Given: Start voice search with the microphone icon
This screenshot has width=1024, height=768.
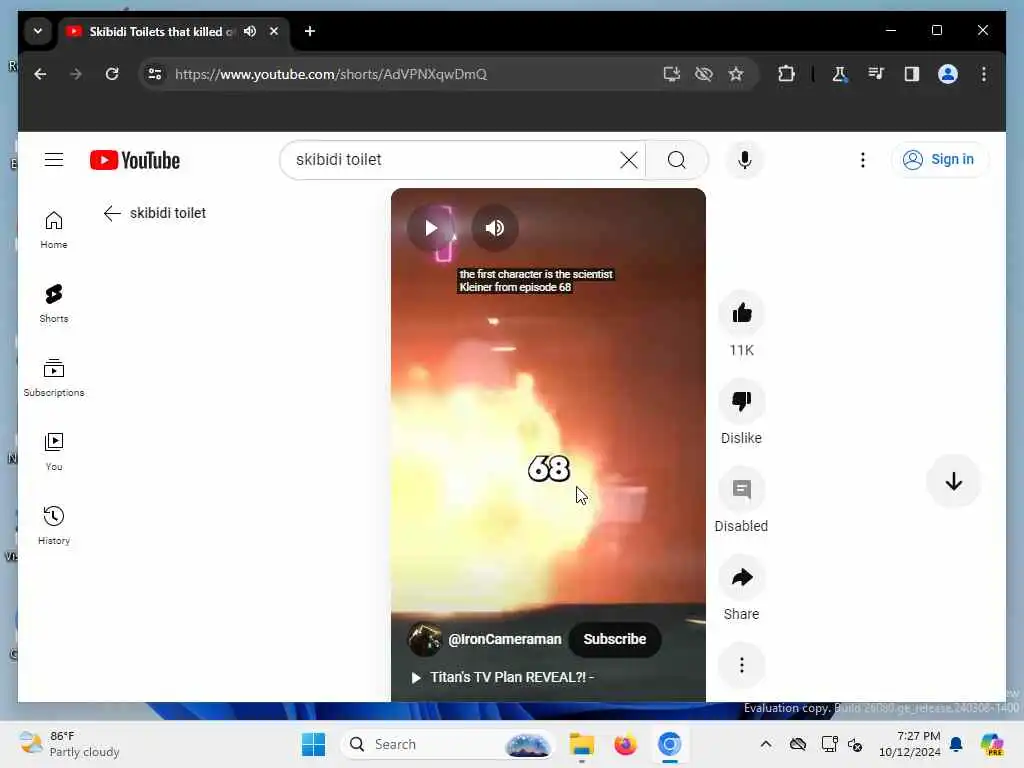Looking at the screenshot, I should tap(744, 160).
